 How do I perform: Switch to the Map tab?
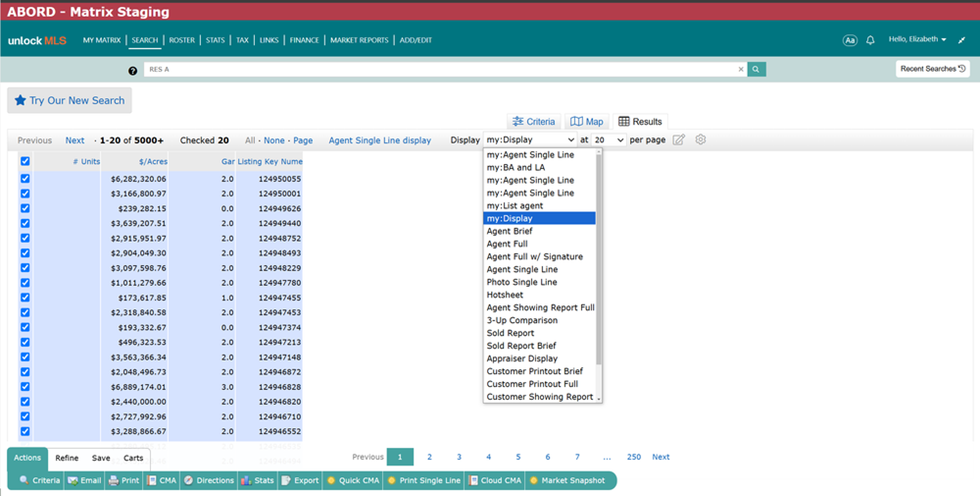[587, 122]
